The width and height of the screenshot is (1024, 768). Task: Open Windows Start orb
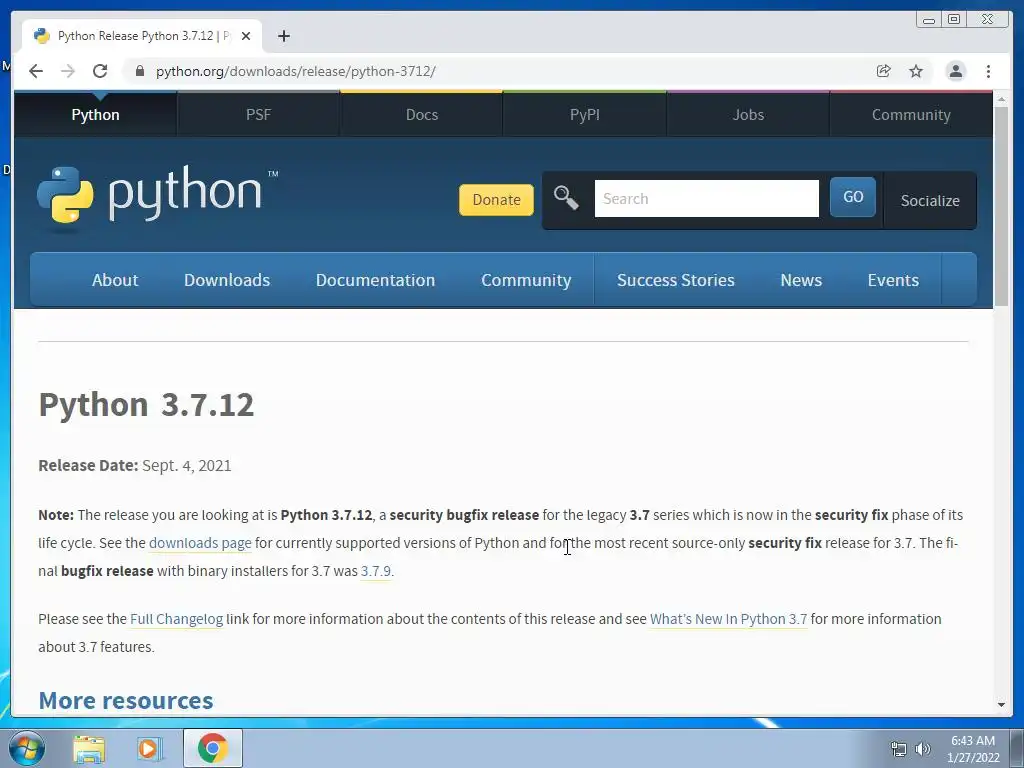27,748
